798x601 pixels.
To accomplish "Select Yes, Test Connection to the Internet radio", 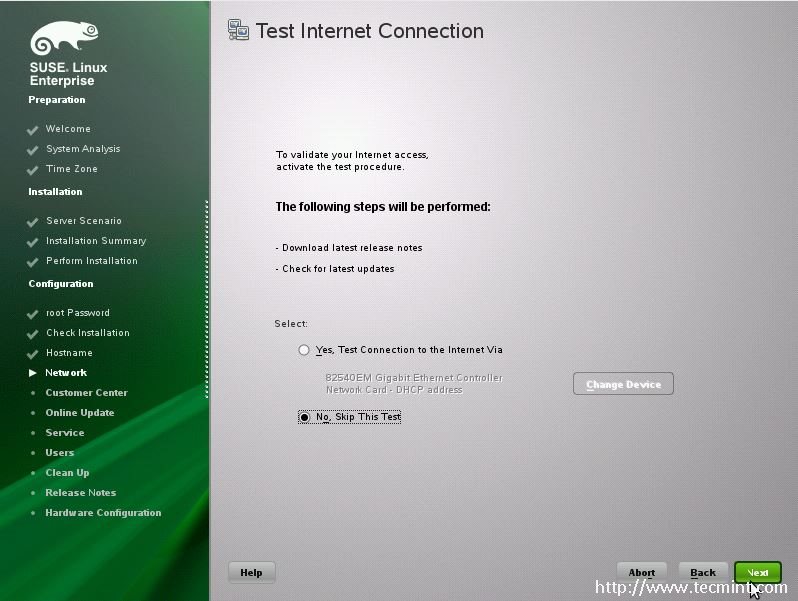I will [304, 350].
